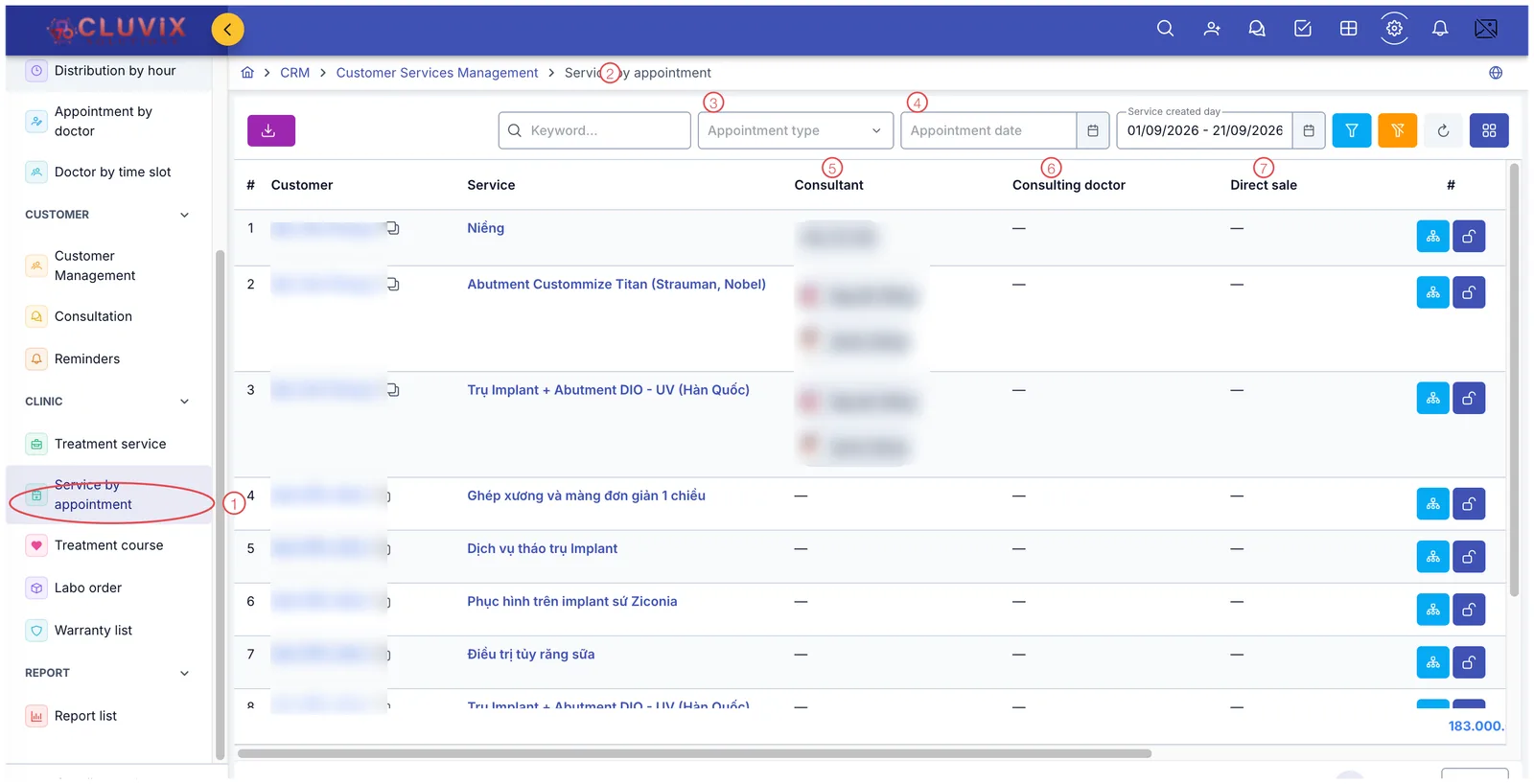Click the vertical table scrollbar

1515,380
